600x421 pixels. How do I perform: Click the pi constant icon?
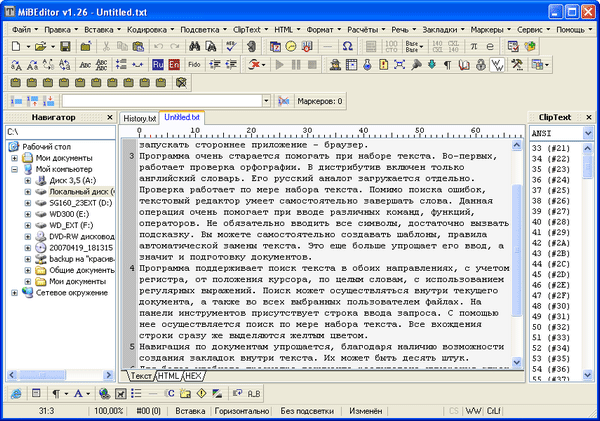(x=473, y=46)
